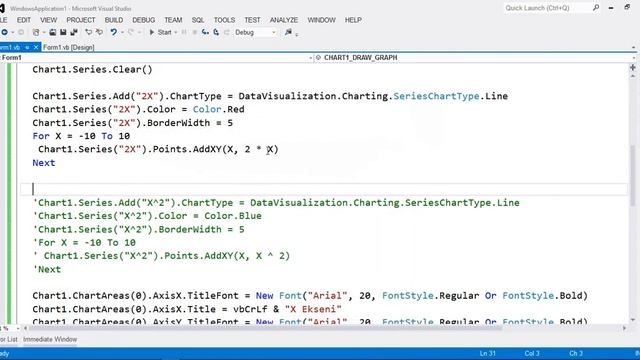The width and height of the screenshot is (640, 360).
Task: Click the Navigate Backward toolbar icon
Action: [x=4, y=32]
